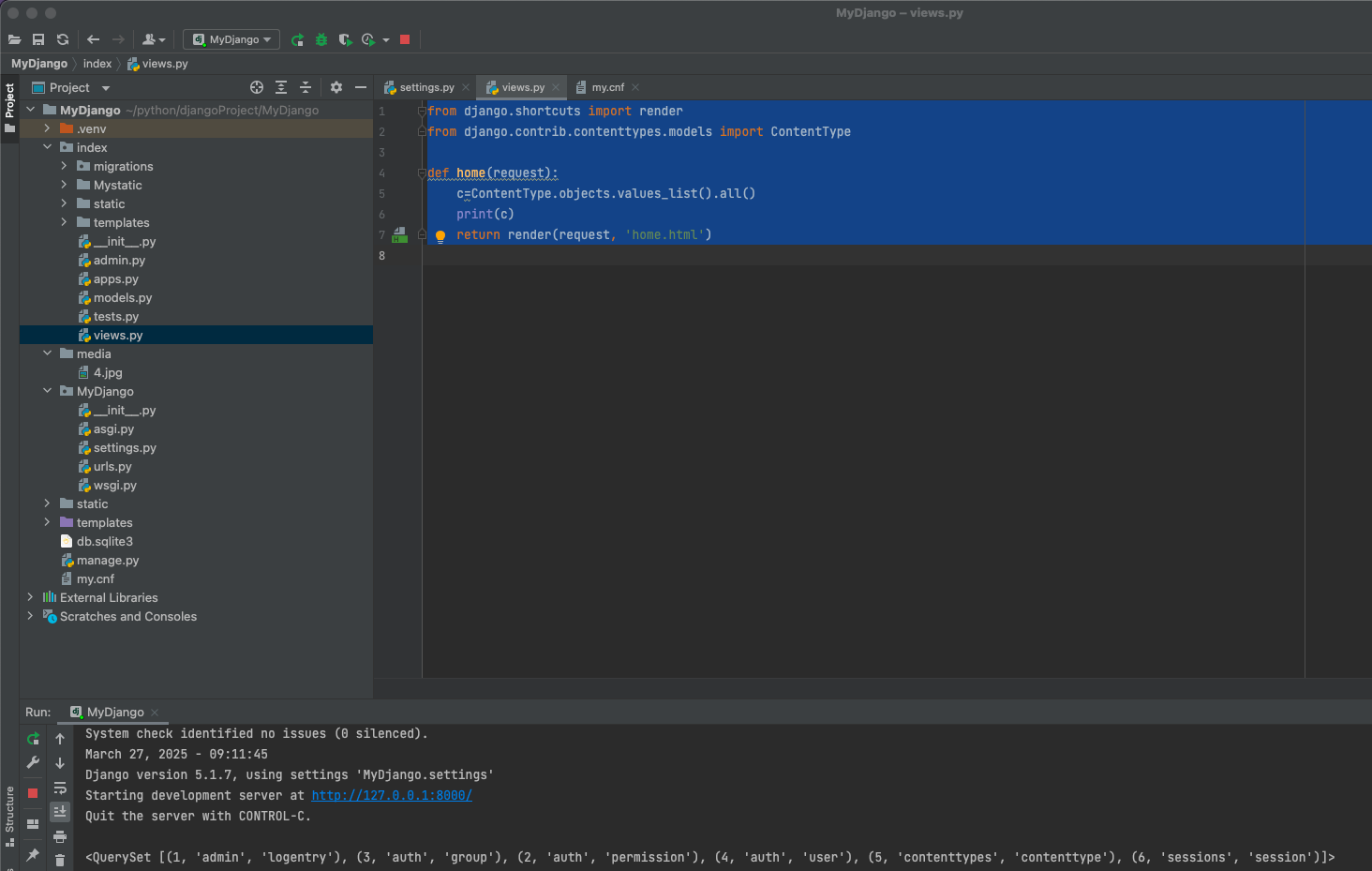Click the Open file toolbar icon
Screen dimensions: 1372x871
[x=14, y=39]
